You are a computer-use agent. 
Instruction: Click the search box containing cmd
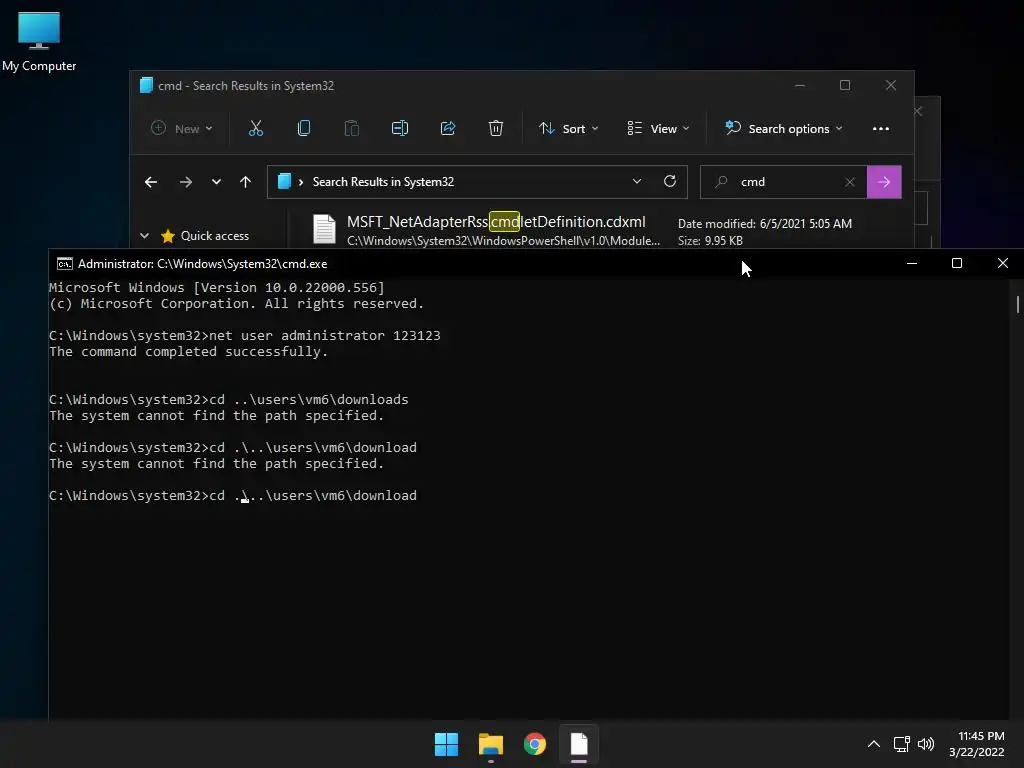784,182
